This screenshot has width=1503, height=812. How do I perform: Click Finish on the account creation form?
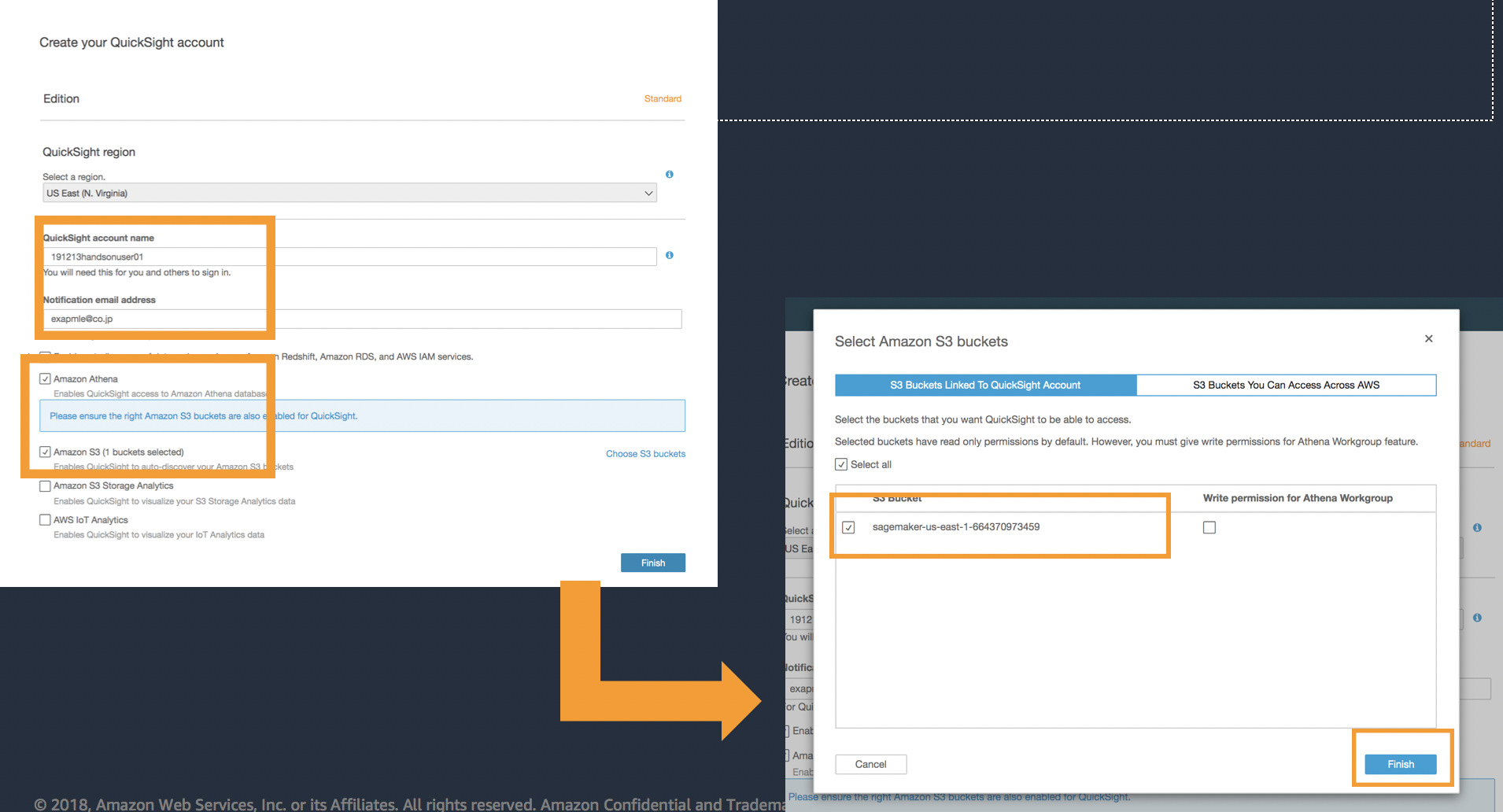653,563
